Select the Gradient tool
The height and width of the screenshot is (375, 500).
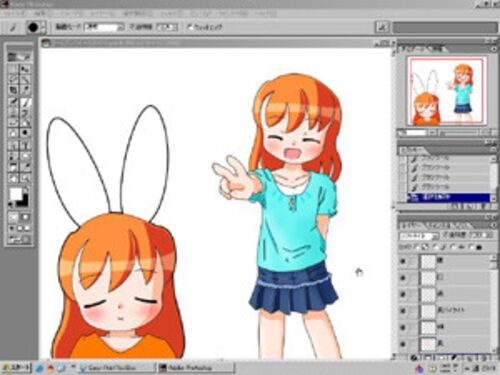(x=26, y=122)
